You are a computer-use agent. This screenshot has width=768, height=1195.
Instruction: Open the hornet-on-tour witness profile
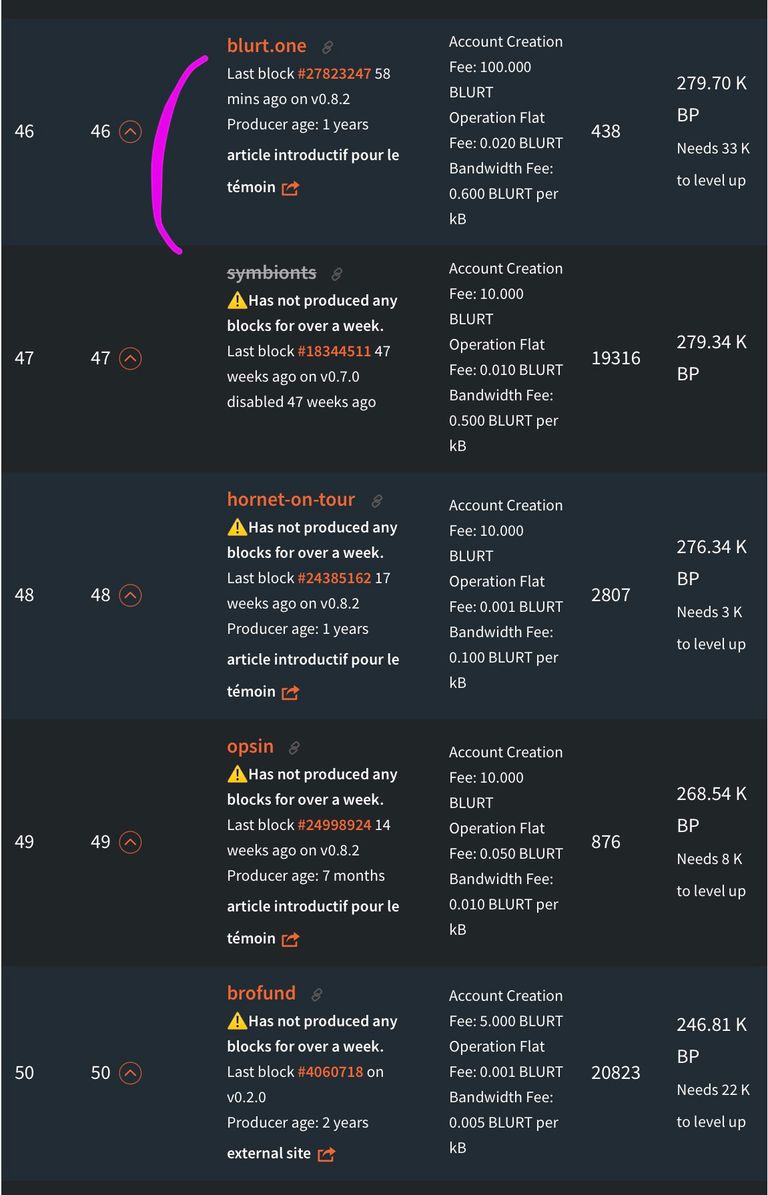coord(291,500)
